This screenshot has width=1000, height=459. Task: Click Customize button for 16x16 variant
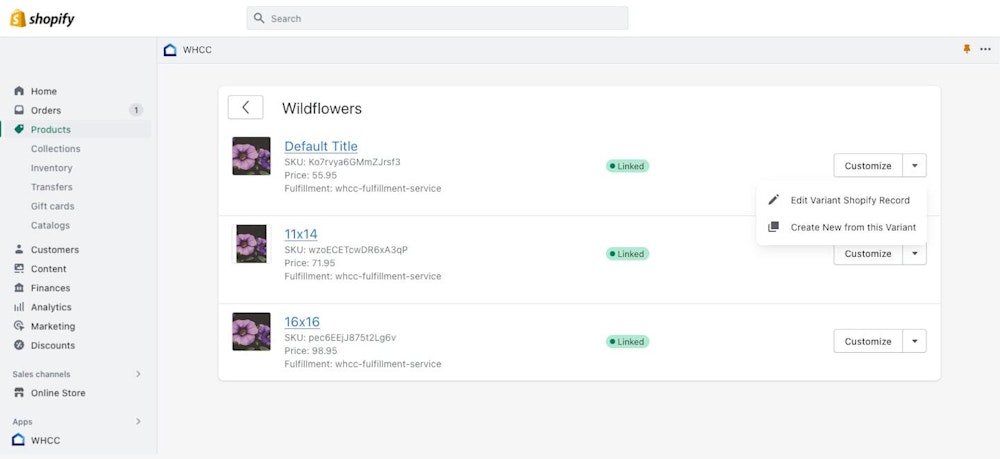click(x=867, y=341)
